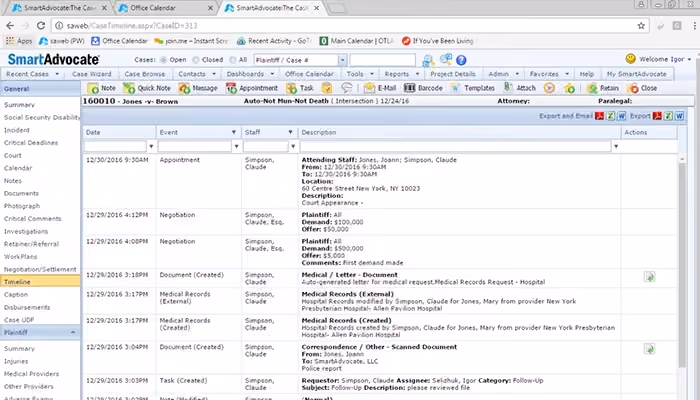Open the Case Wizard menu item
700x400 pixels.
tap(92, 74)
